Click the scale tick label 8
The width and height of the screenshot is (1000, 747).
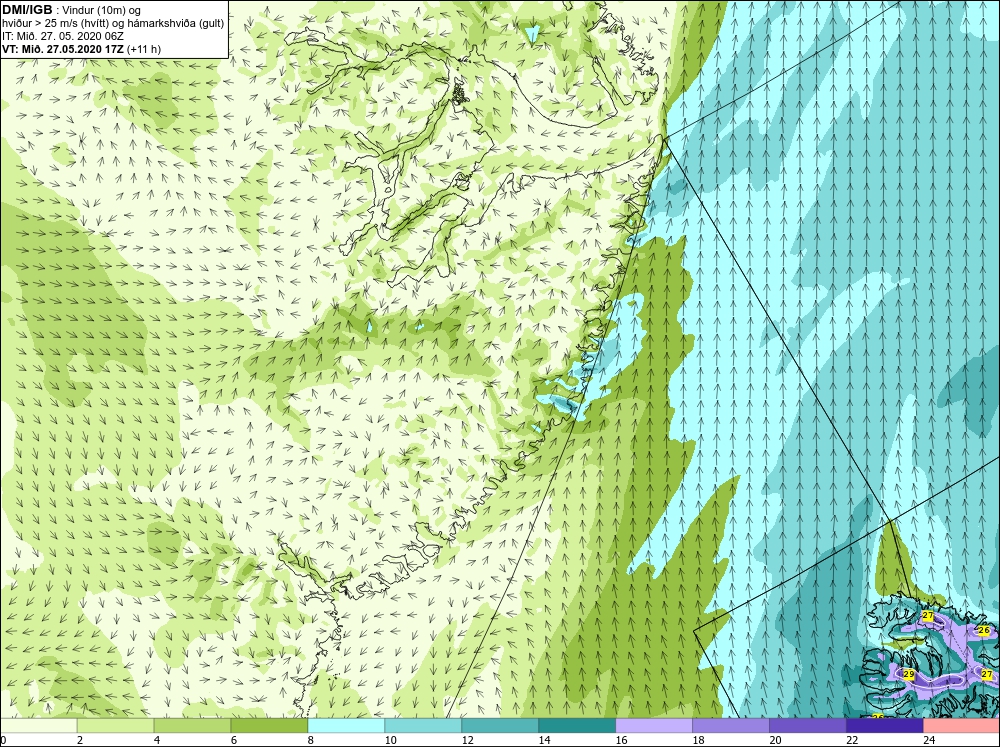click(x=311, y=740)
